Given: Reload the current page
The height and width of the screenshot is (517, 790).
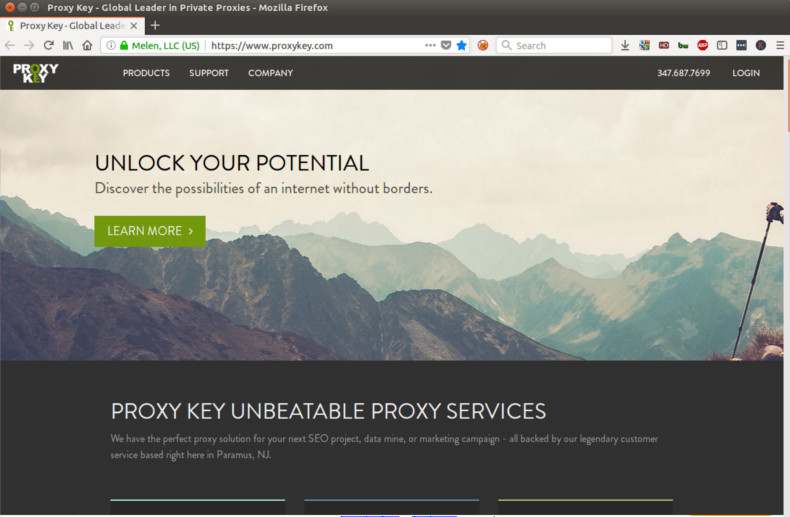Looking at the screenshot, I should click(x=48, y=45).
